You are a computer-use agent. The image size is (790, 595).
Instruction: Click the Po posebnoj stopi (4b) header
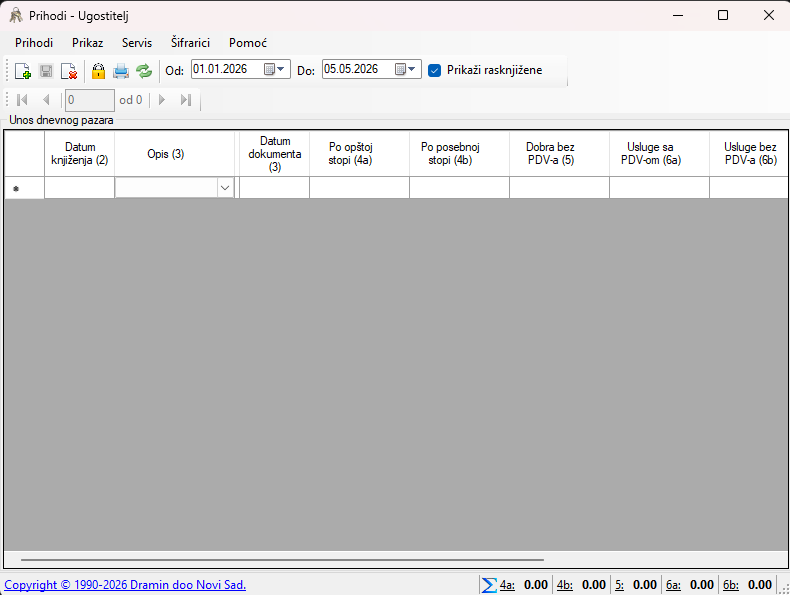459,154
